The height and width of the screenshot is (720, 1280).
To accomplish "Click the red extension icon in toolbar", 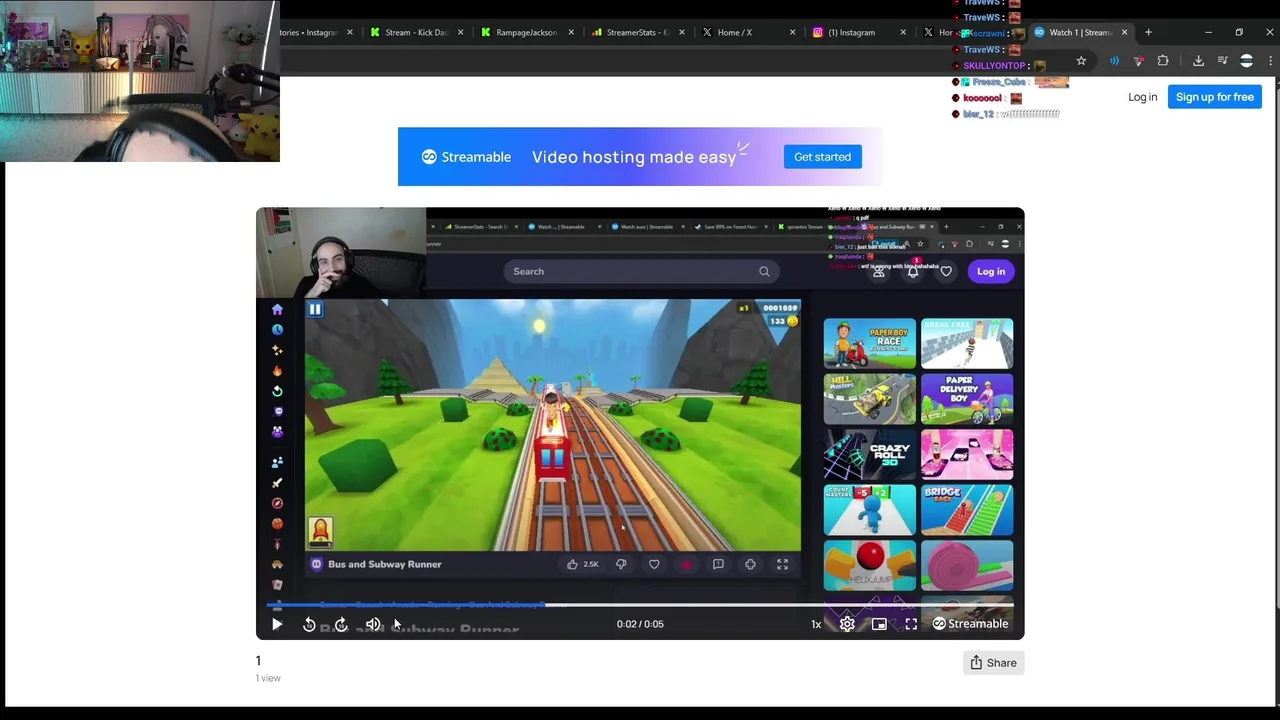I will 1138,61.
